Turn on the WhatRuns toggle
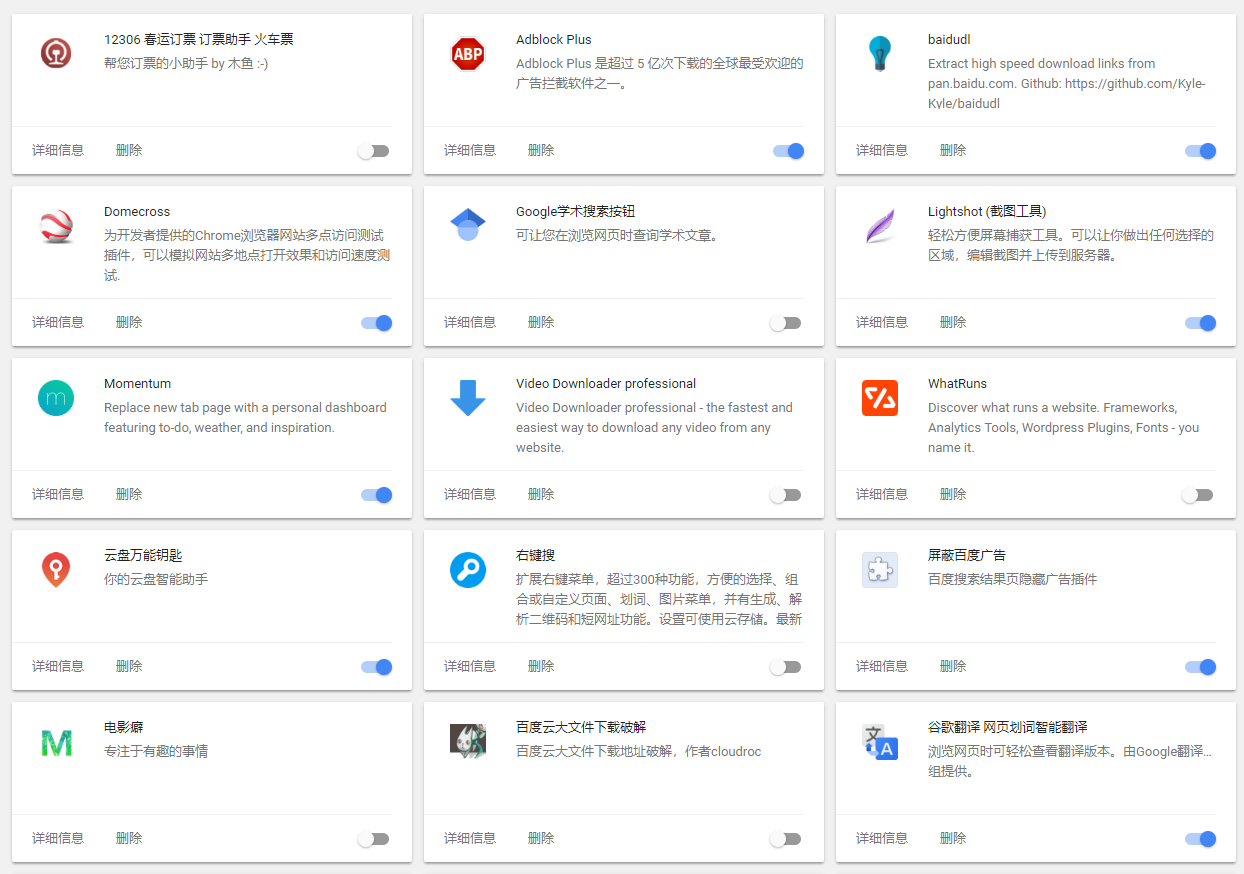The height and width of the screenshot is (874, 1244). pyautogui.click(x=1198, y=495)
